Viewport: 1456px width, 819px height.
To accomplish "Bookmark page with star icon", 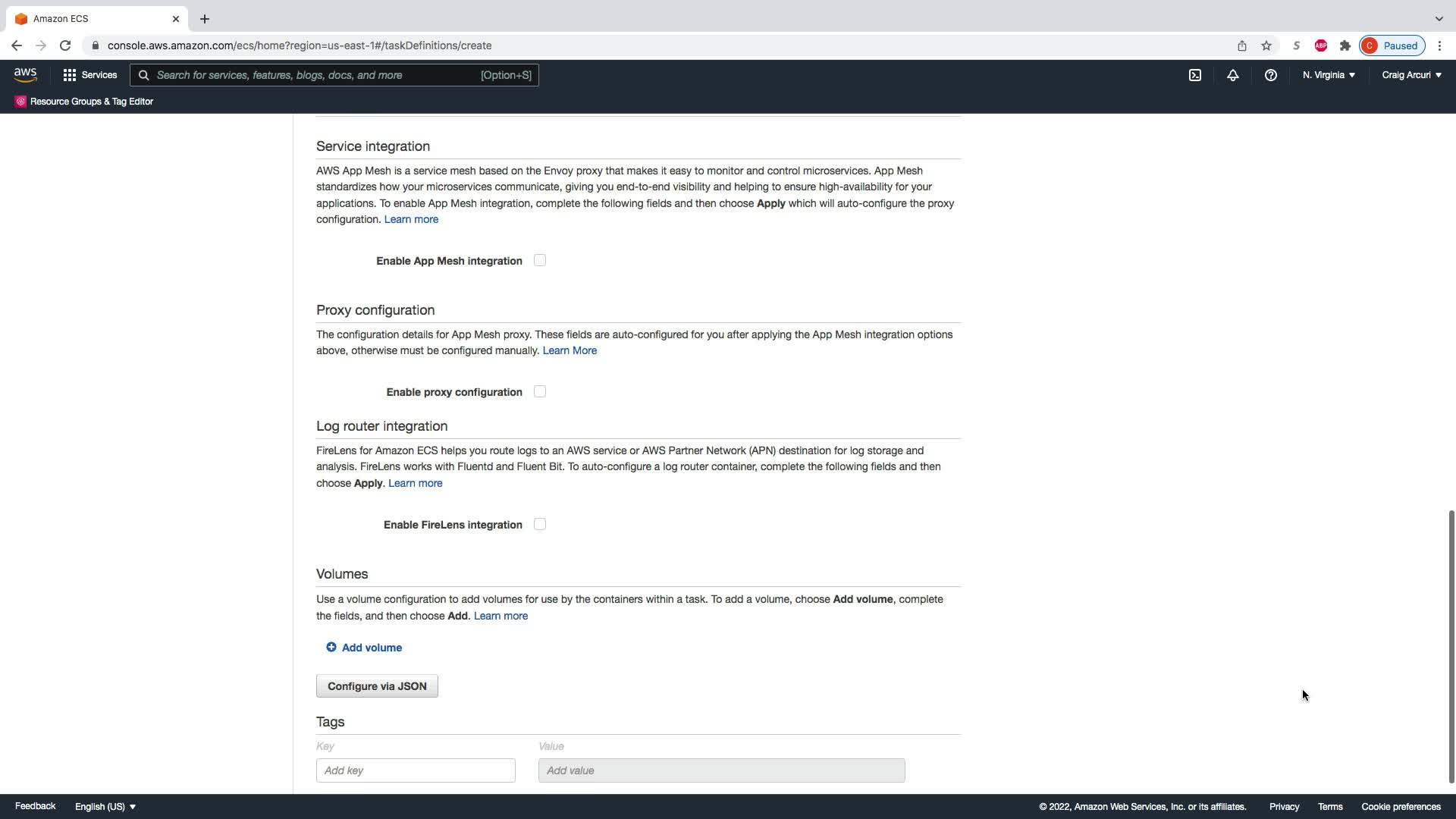I will [x=1266, y=45].
